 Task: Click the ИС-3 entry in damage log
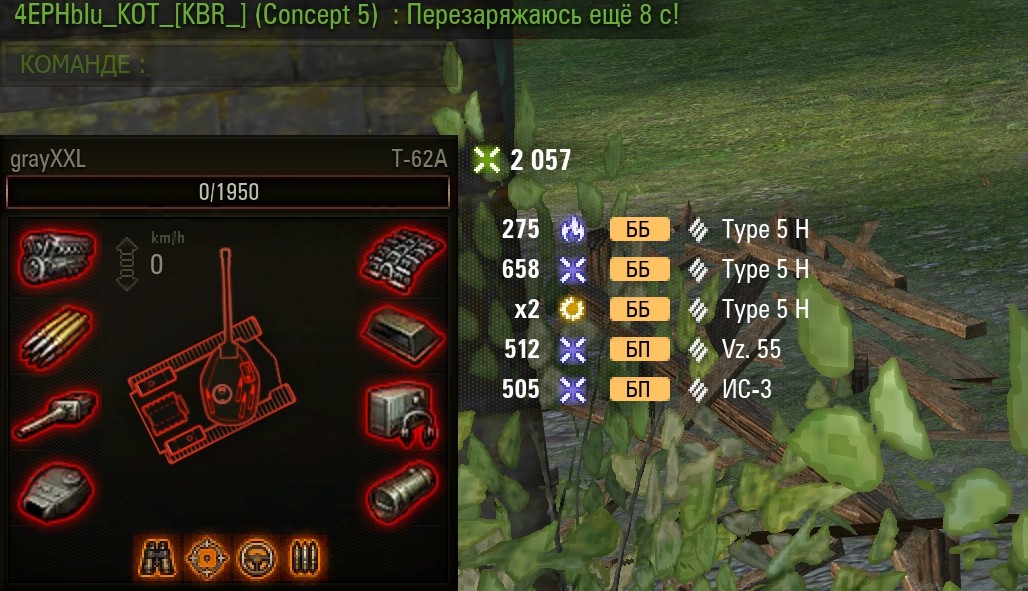pos(747,389)
